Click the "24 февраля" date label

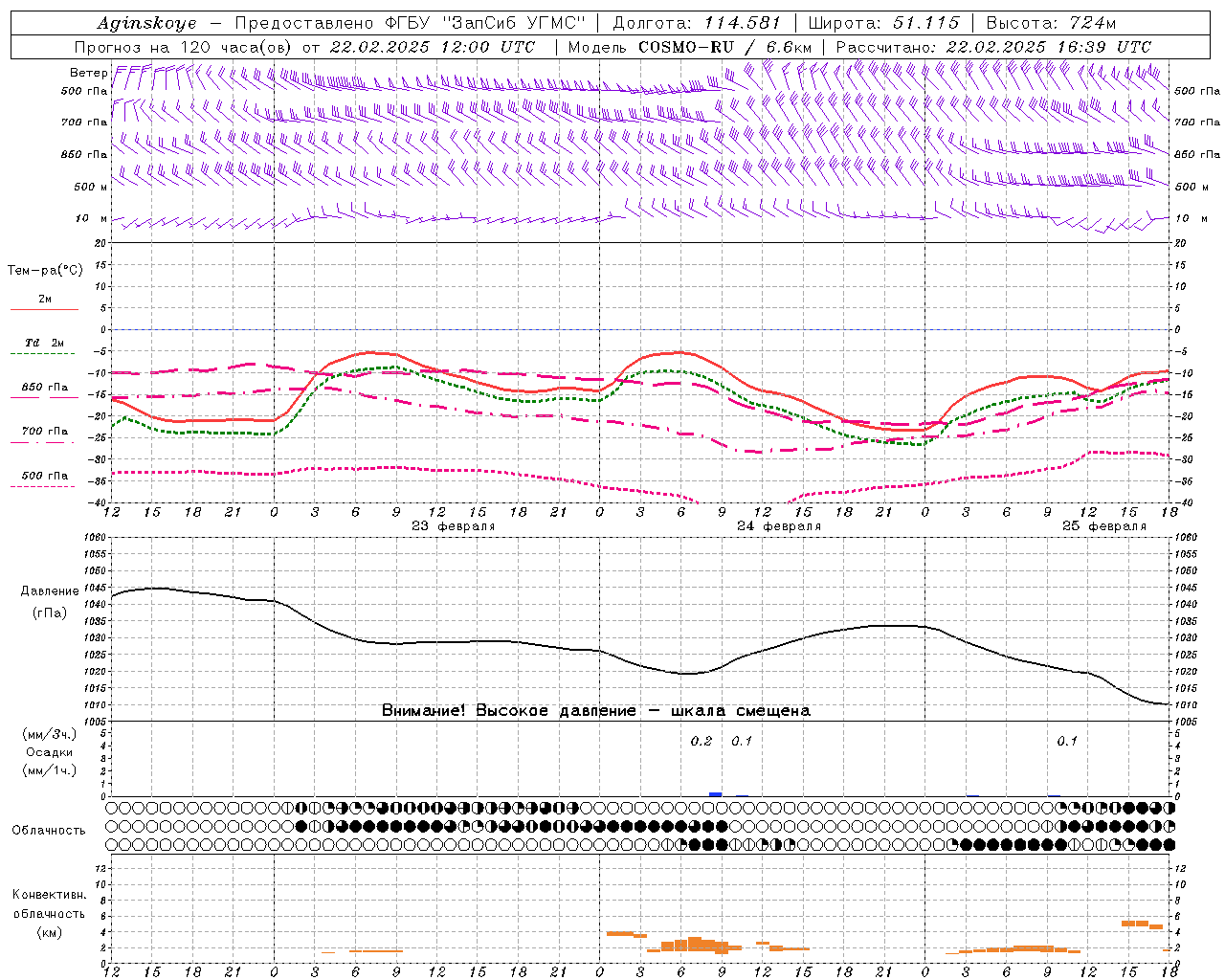779,526
